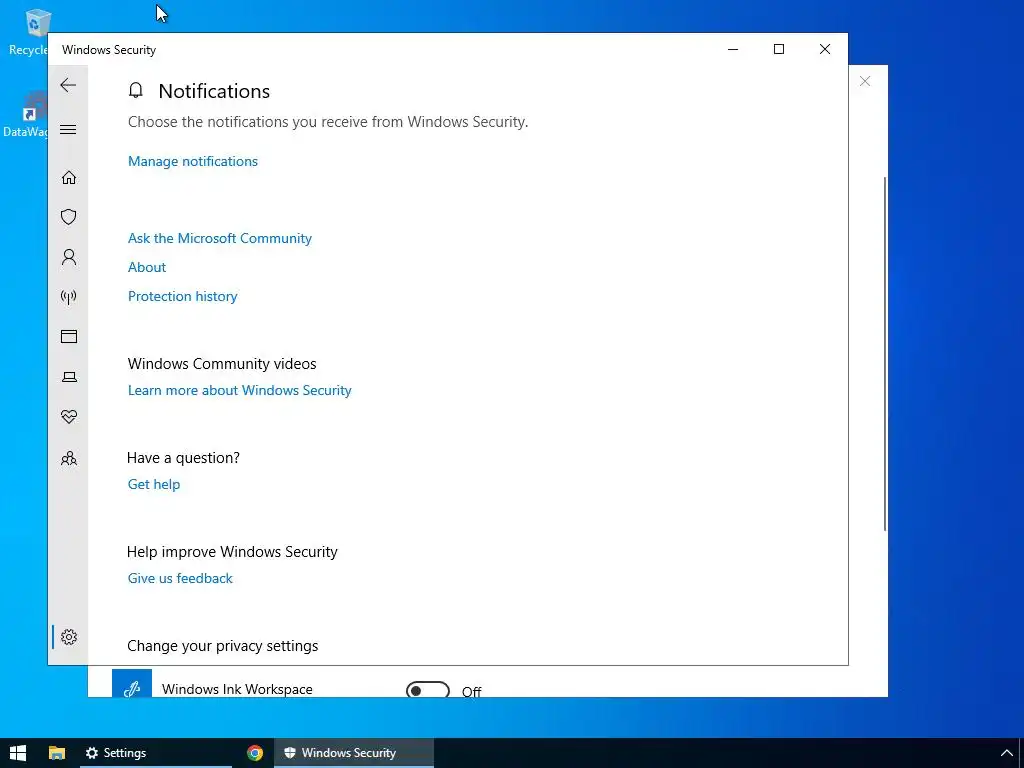Close the Windows Security window
This screenshot has width=1024, height=768.
(x=825, y=49)
